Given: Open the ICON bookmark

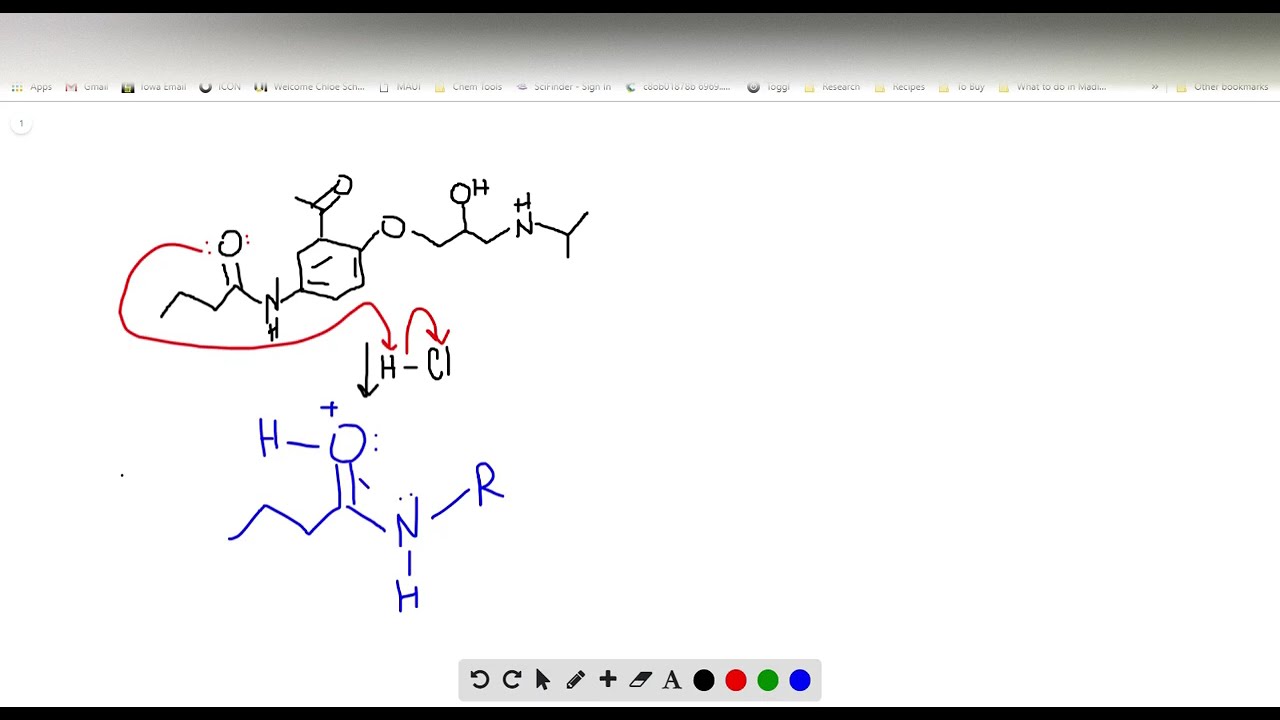Looking at the screenshot, I should pos(220,87).
